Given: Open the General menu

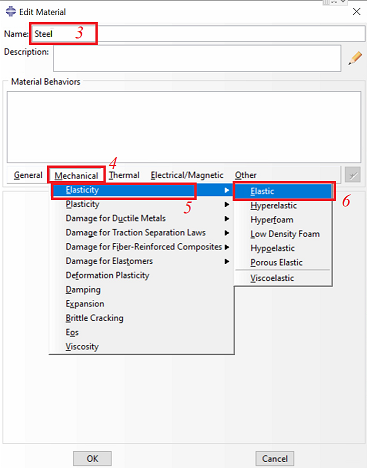Looking at the screenshot, I should pos(28,175).
